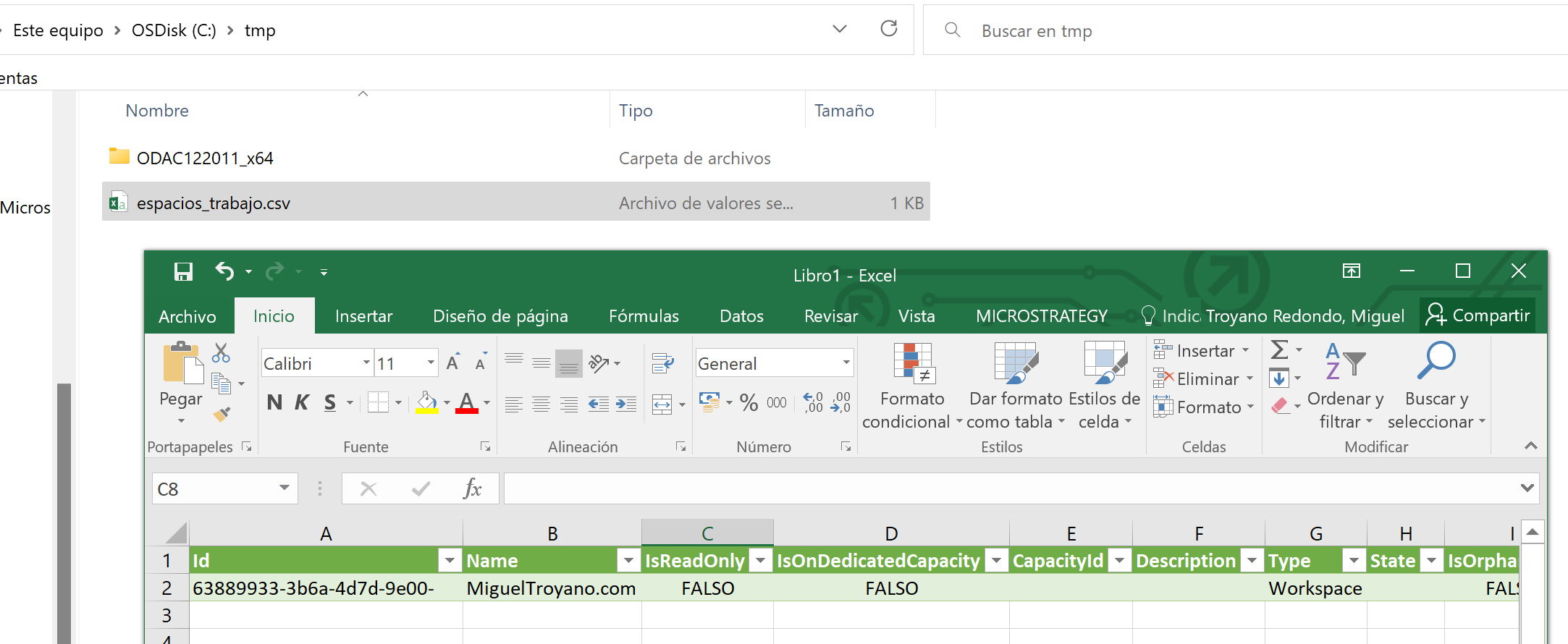Click the OSDisk (C:) breadcrumb
Screen dimensions: 1568x644
(x=174, y=30)
